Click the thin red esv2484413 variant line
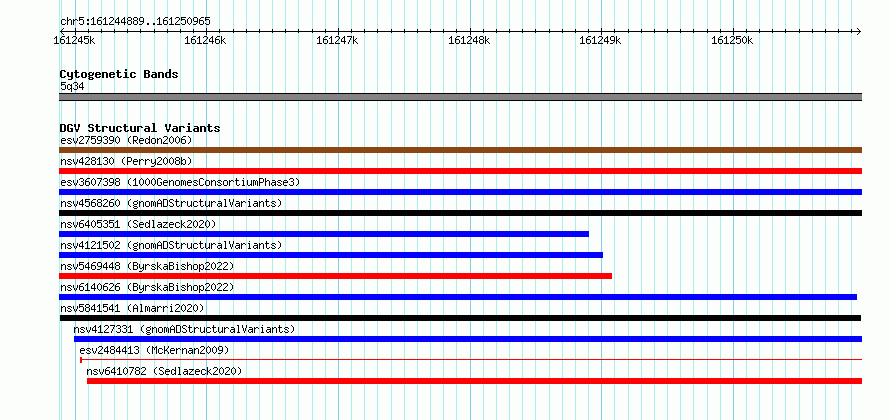Image resolution: width=890 pixels, height=420 pixels. (471, 359)
